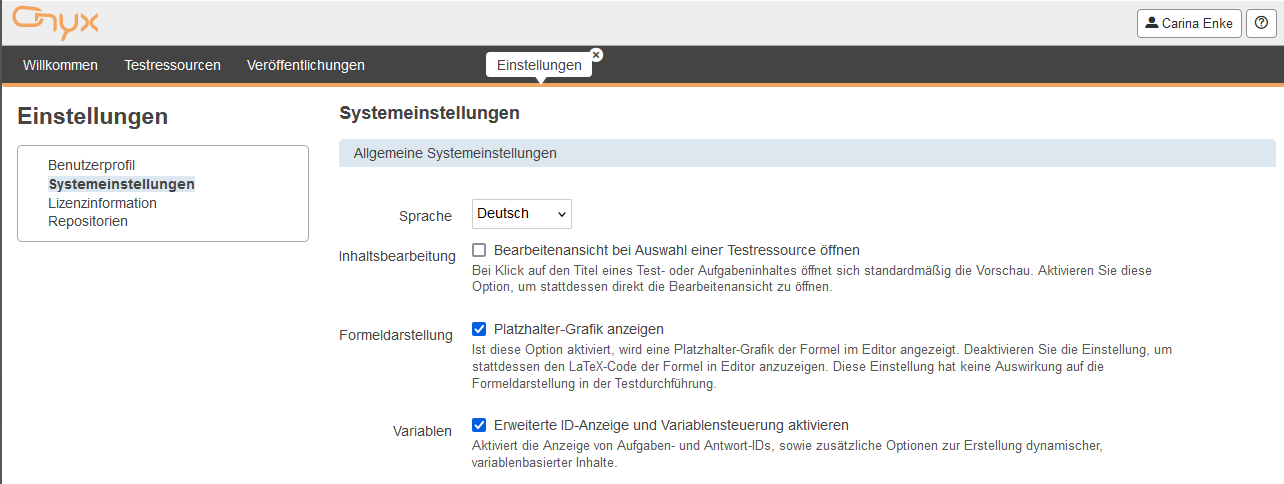The image size is (1284, 484).
Task: Open Benutzerprofil in settings sidebar
Action: point(91,165)
